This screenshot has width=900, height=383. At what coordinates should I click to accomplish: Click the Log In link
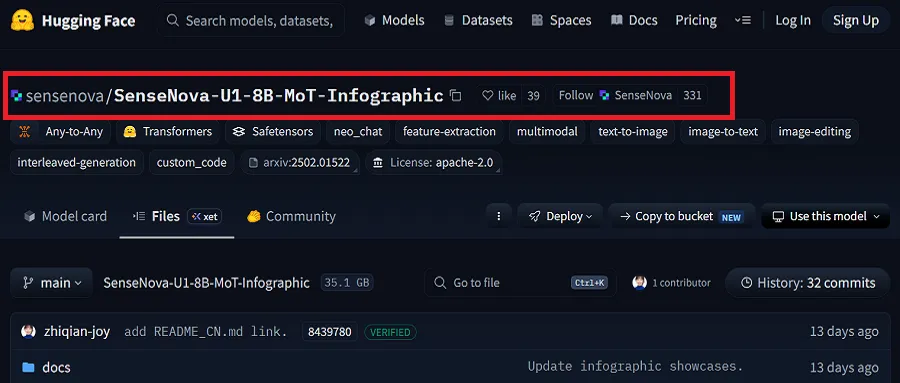(x=793, y=21)
